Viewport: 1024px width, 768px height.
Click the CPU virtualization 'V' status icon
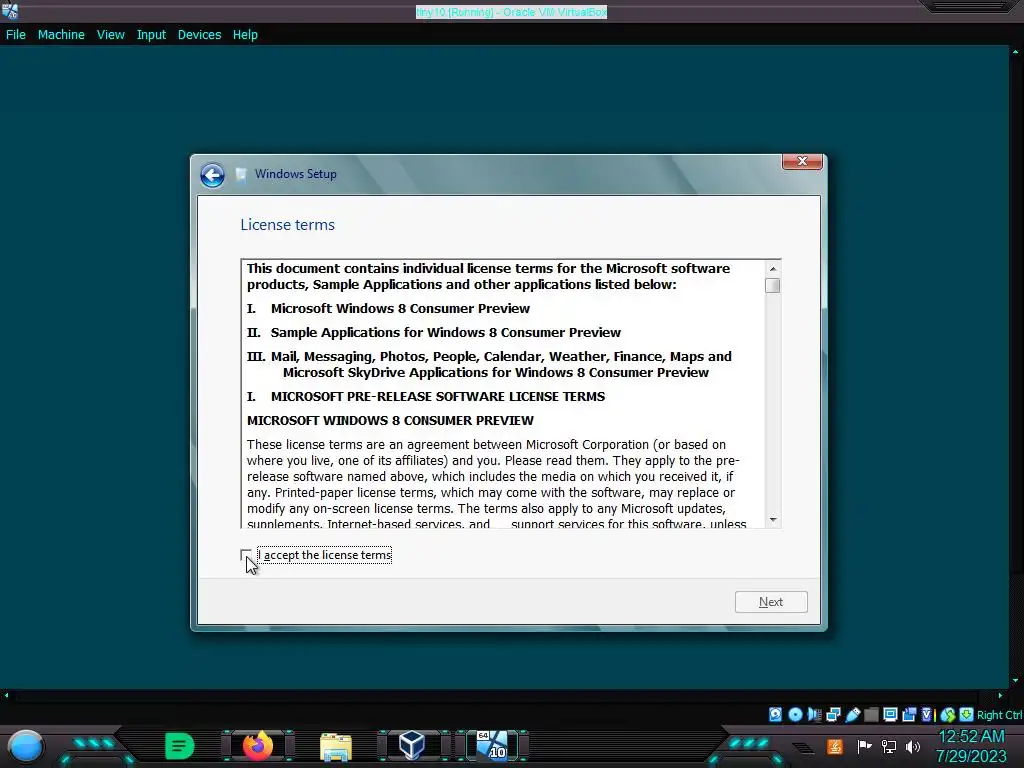tap(927, 714)
